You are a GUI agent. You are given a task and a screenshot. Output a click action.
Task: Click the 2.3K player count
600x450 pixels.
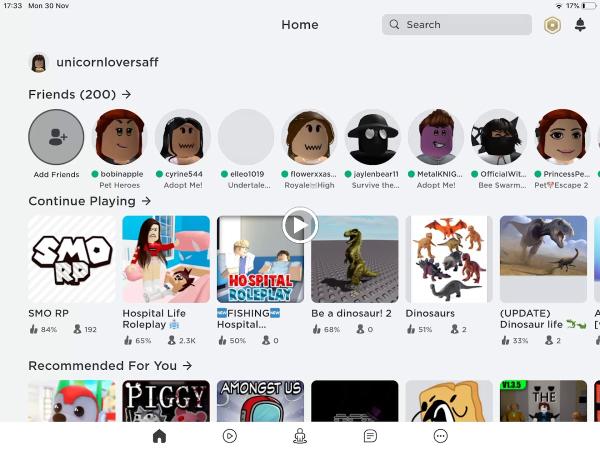182,340
